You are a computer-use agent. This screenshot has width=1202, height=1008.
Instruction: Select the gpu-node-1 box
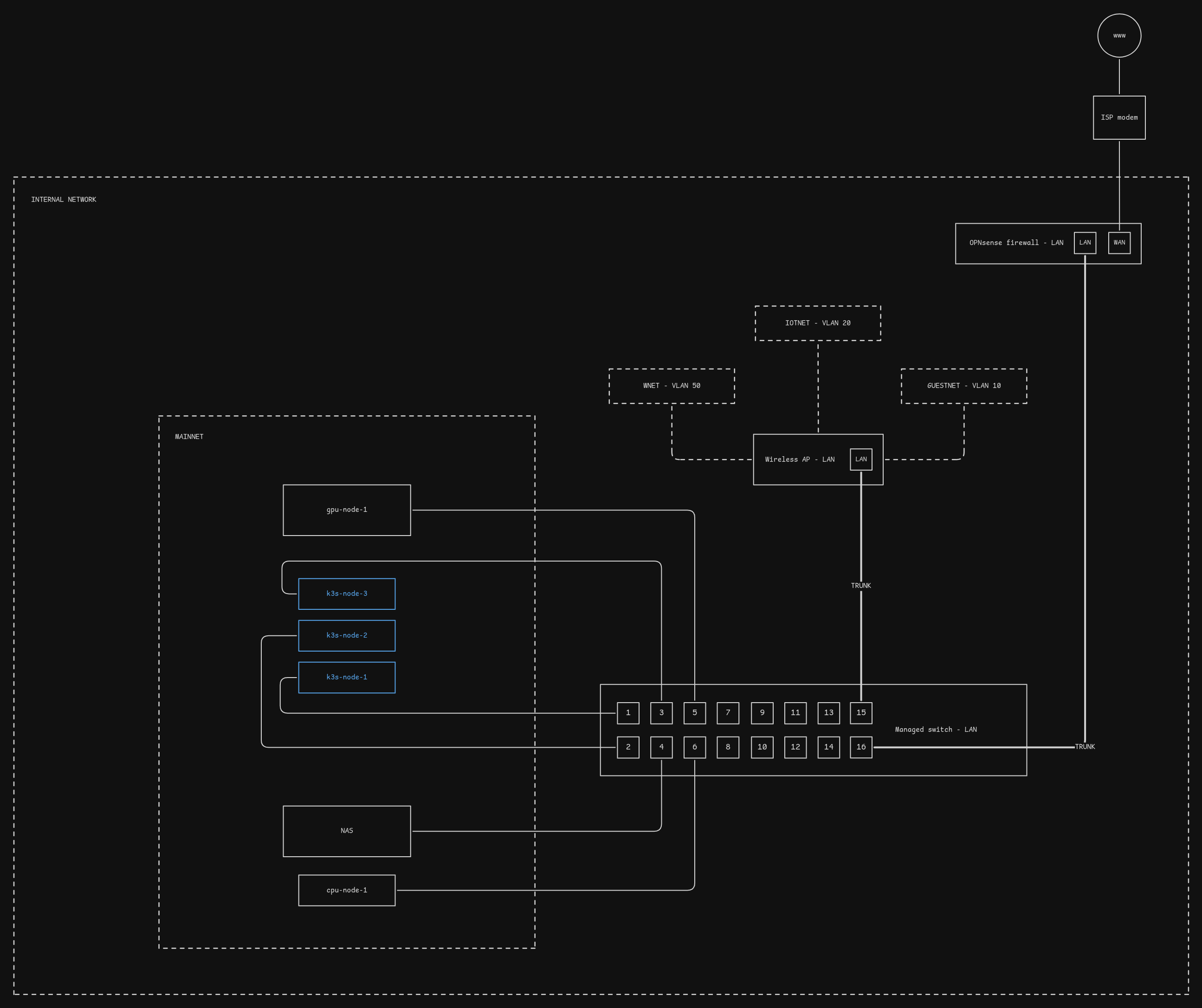[346, 510]
